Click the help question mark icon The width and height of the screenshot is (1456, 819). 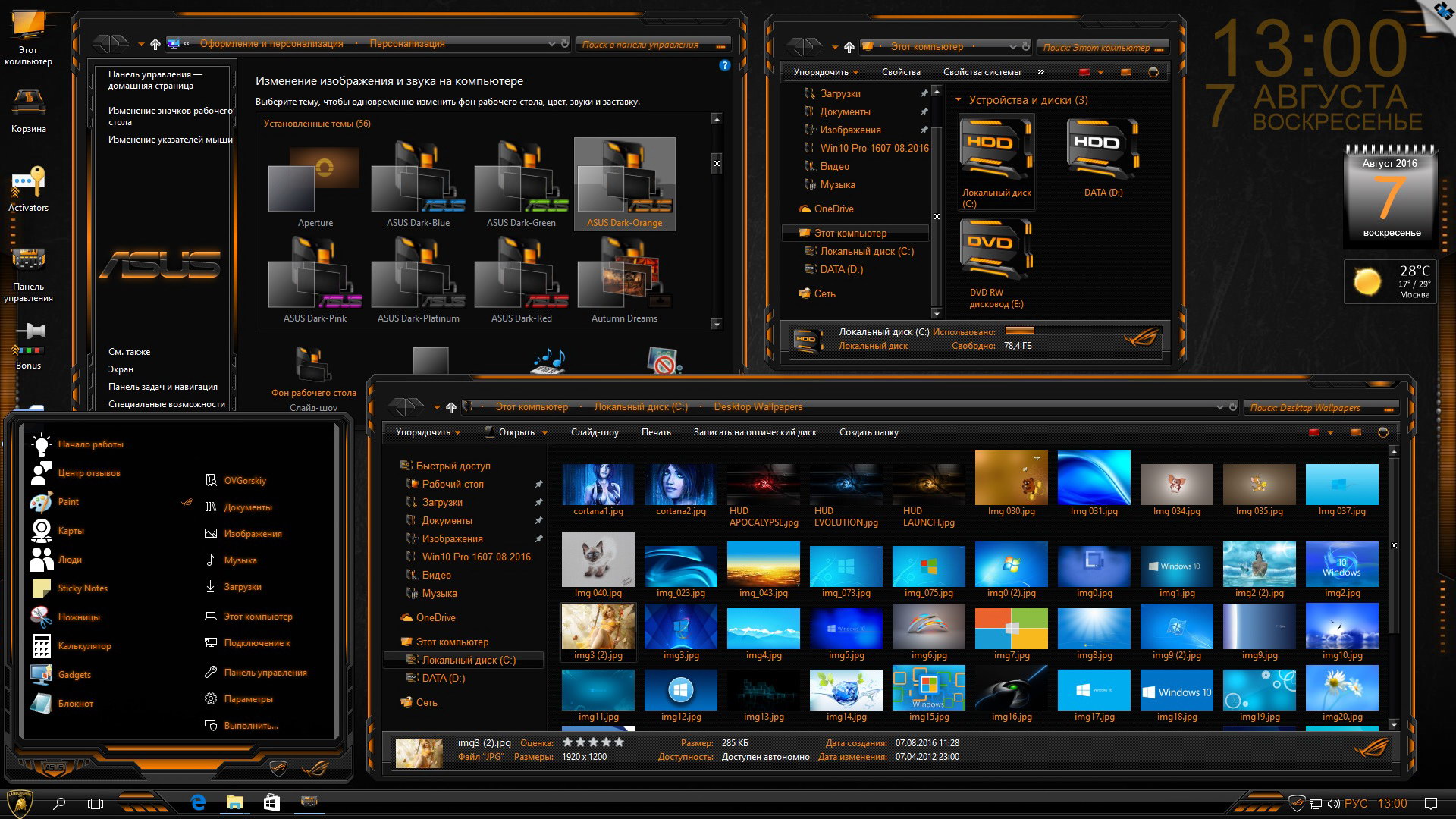tap(724, 65)
